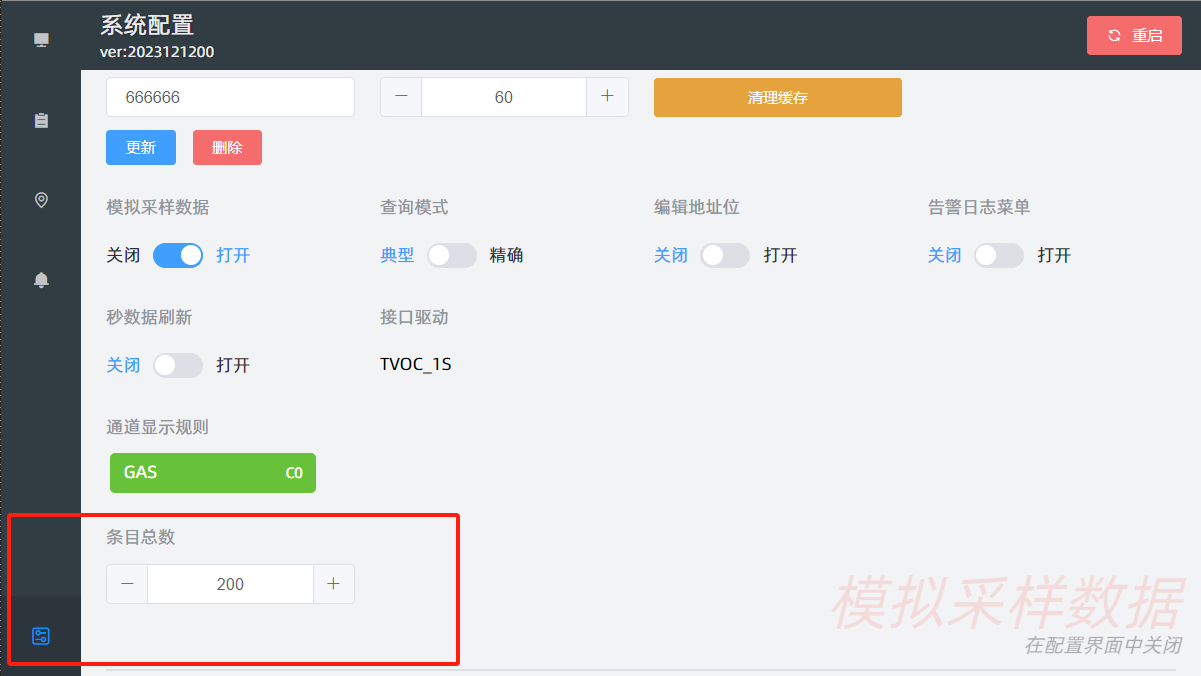Viewport: 1201px width, 676px height.
Task: Select the location pin sidebar icon
Action: 41,200
